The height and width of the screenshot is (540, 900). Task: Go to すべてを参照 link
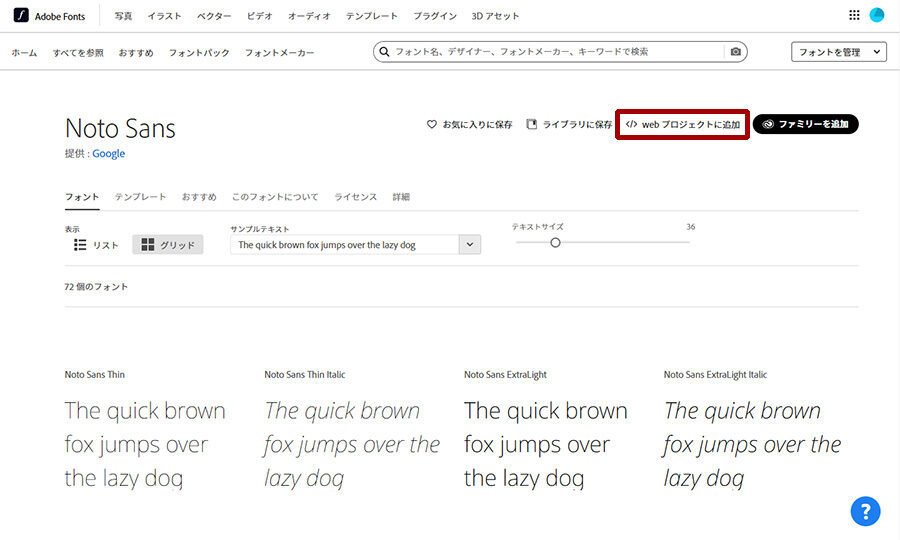click(78, 53)
